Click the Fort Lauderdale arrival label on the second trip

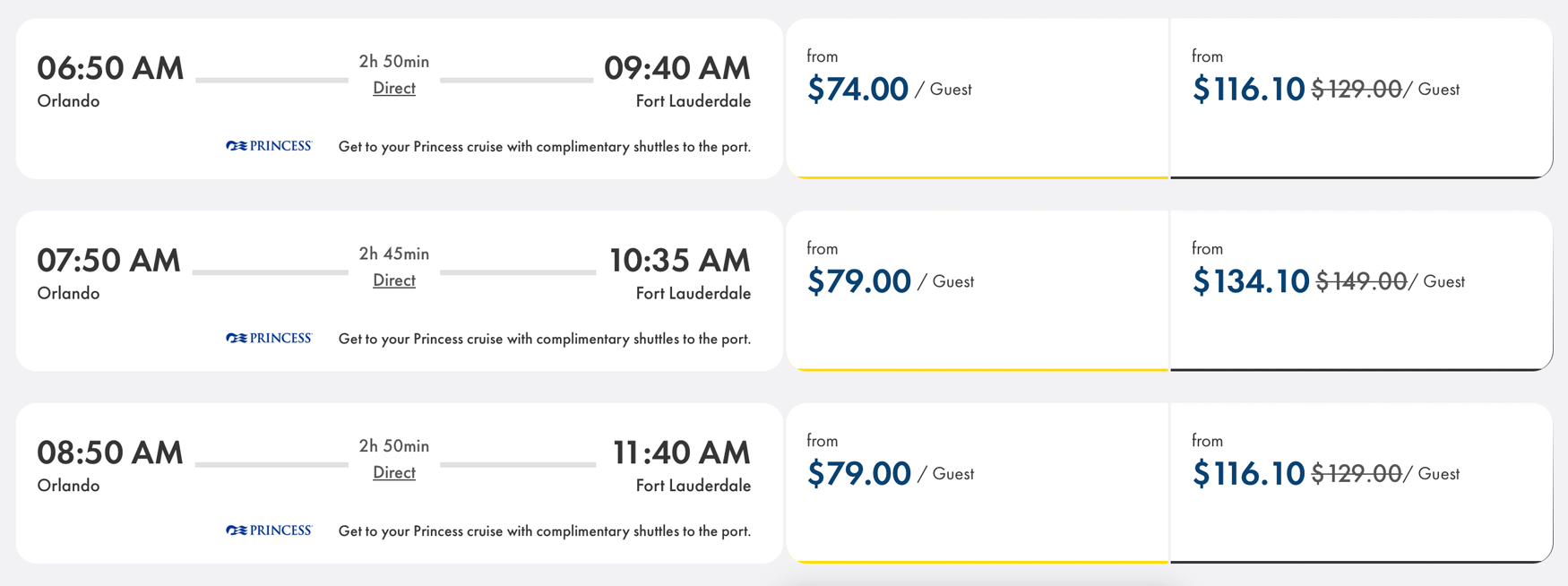click(694, 293)
